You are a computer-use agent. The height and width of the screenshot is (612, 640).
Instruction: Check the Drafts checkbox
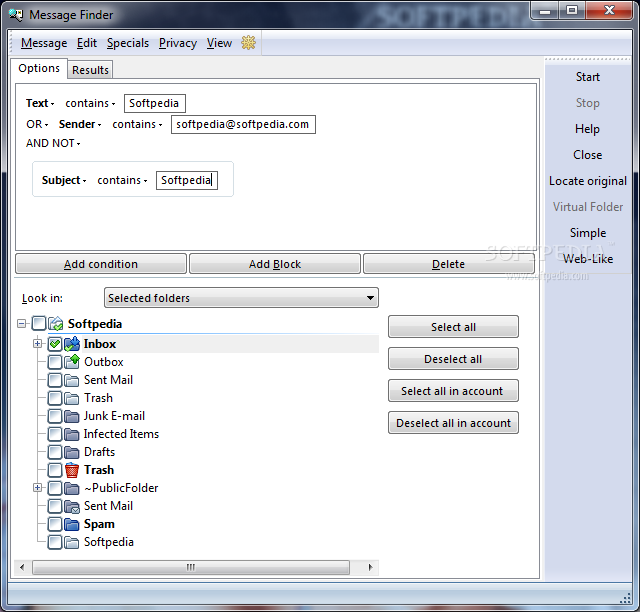click(x=55, y=452)
